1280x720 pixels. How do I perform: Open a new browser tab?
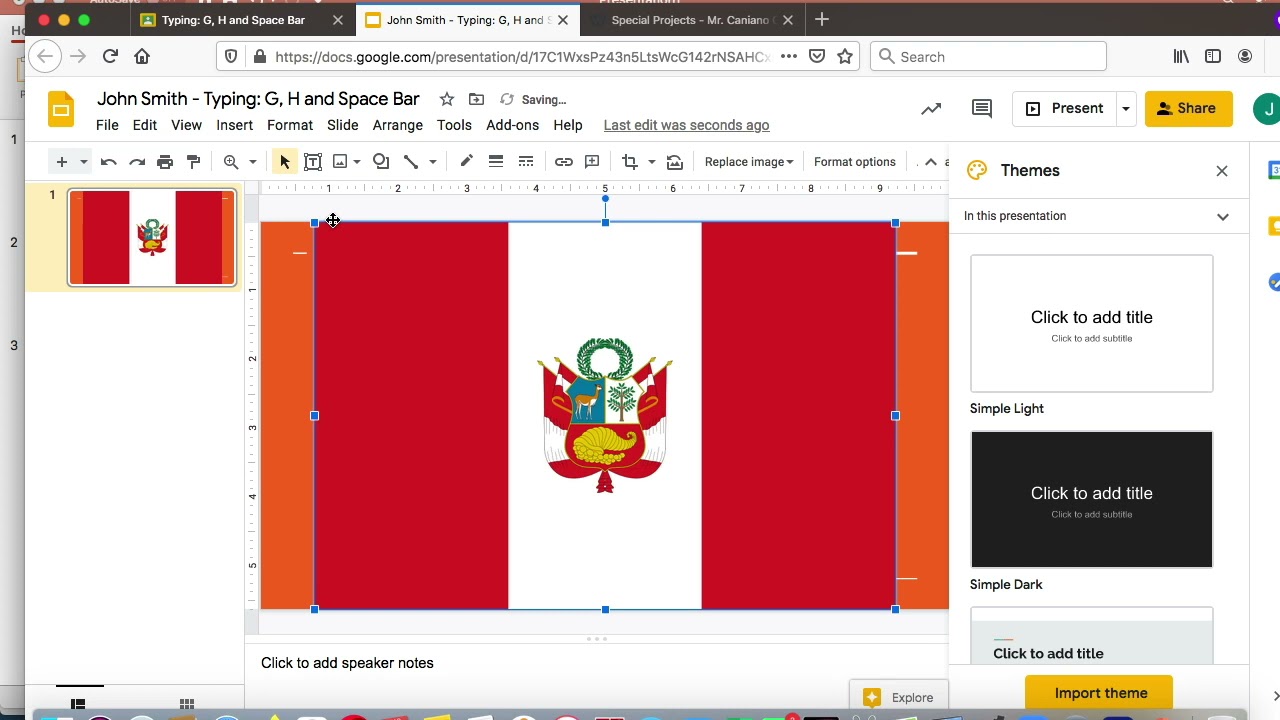(x=821, y=20)
